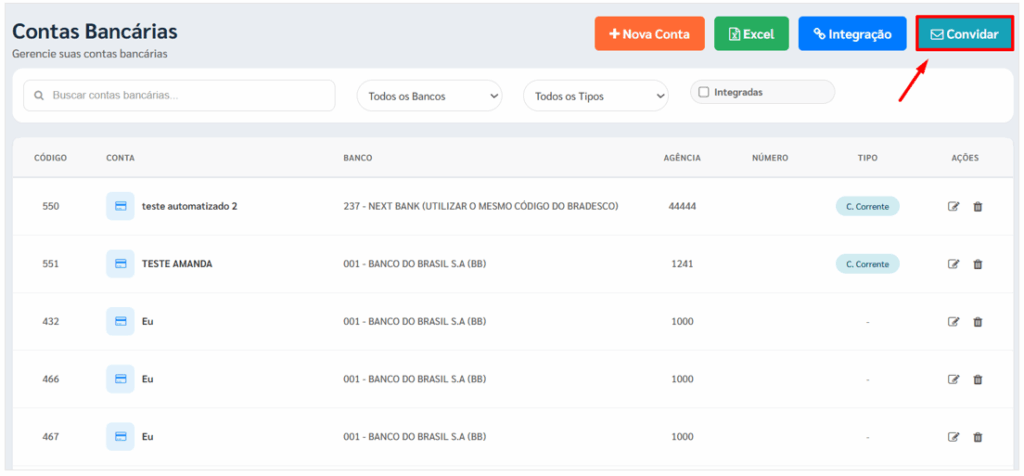Click edit icon for account 550

click(x=953, y=207)
